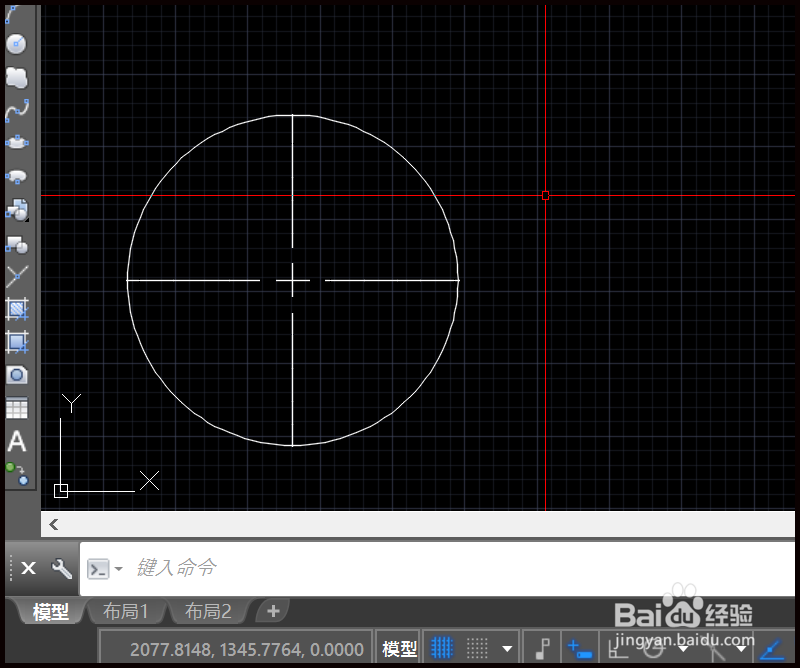Open polar tracking angle dropdown arrow
Image resolution: width=800 pixels, height=668 pixels.
click(x=683, y=649)
